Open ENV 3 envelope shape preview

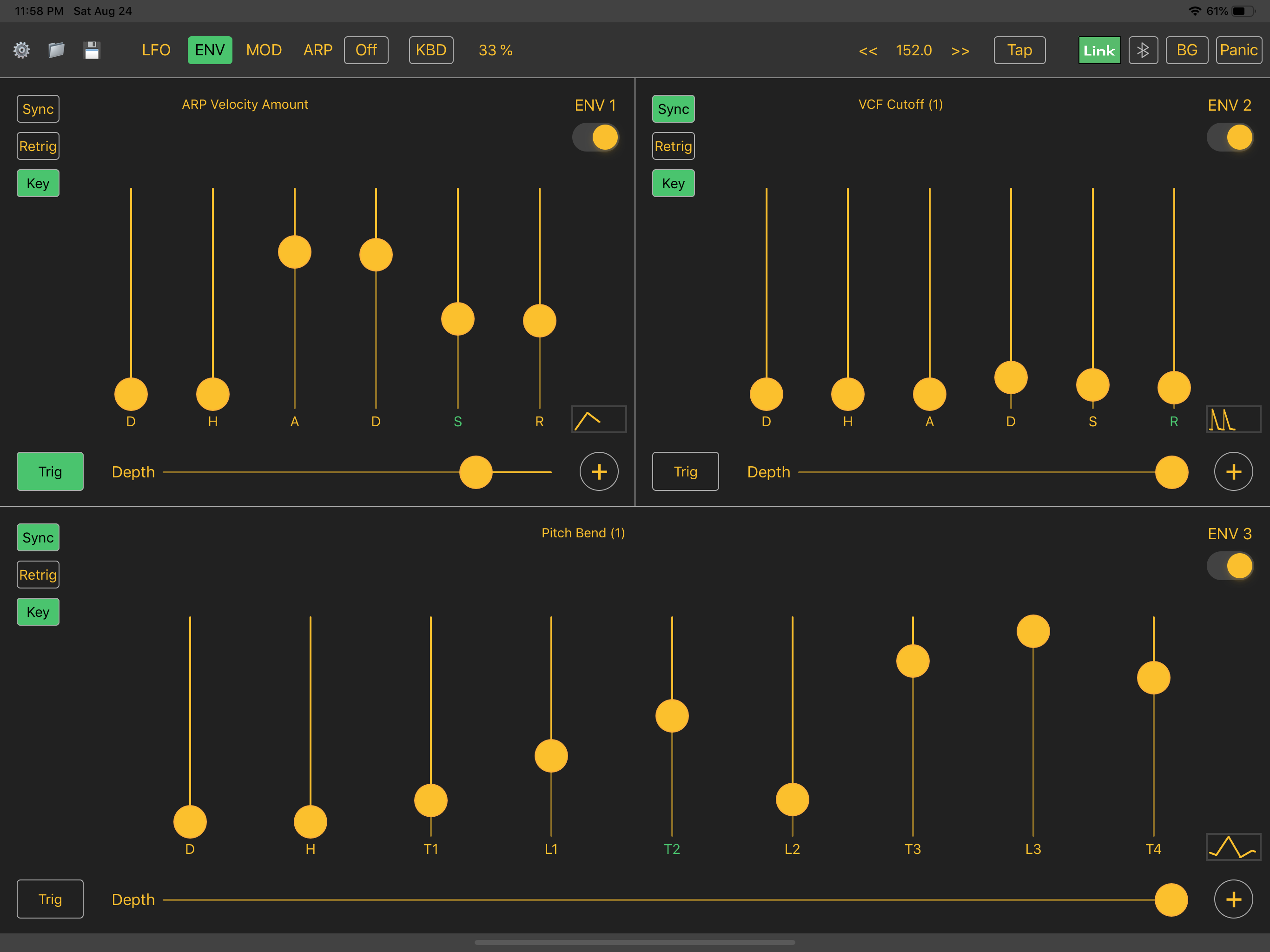tap(1233, 847)
